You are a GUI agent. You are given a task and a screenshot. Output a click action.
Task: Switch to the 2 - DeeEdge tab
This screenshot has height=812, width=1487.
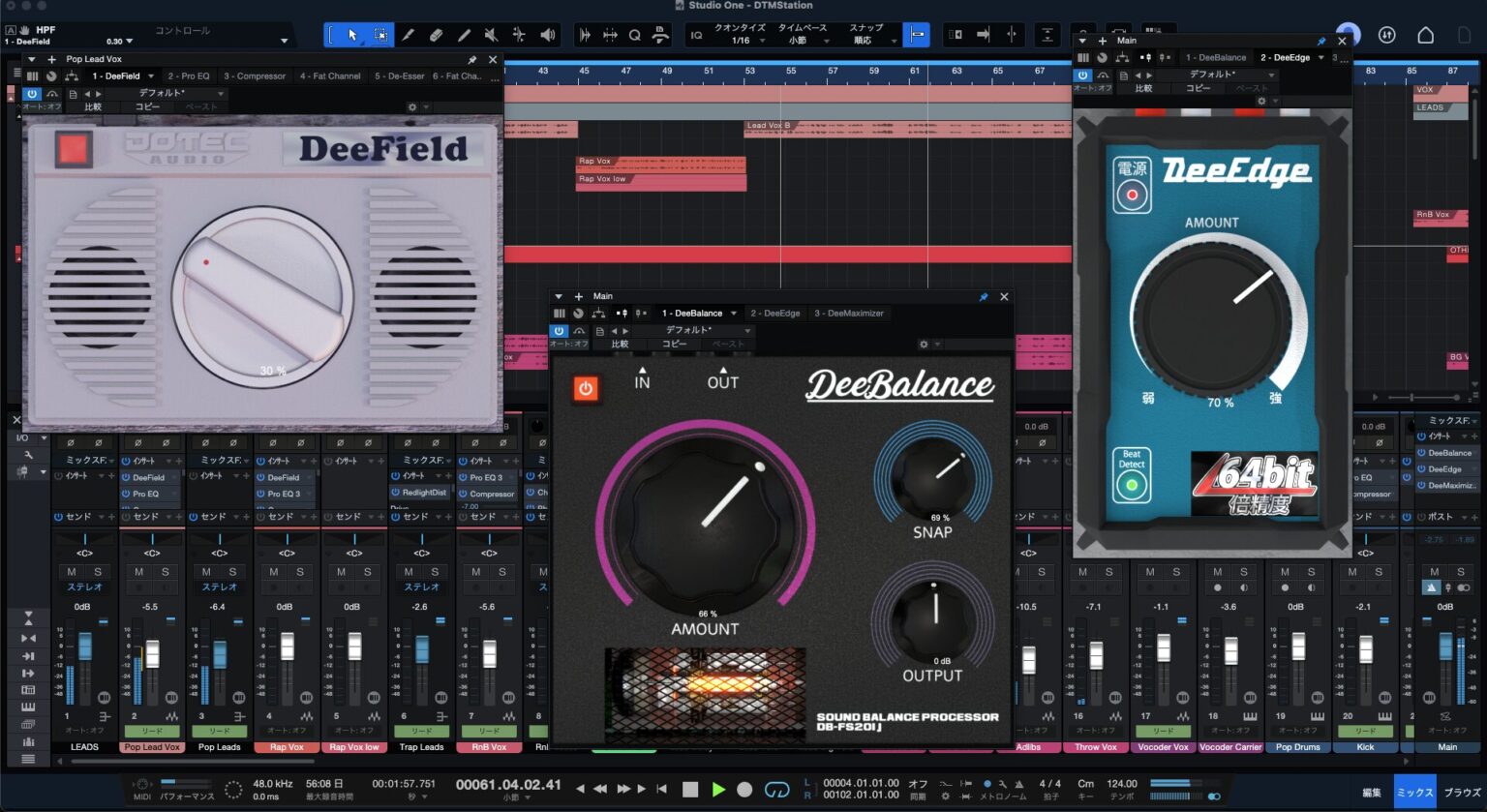pyautogui.click(x=774, y=313)
